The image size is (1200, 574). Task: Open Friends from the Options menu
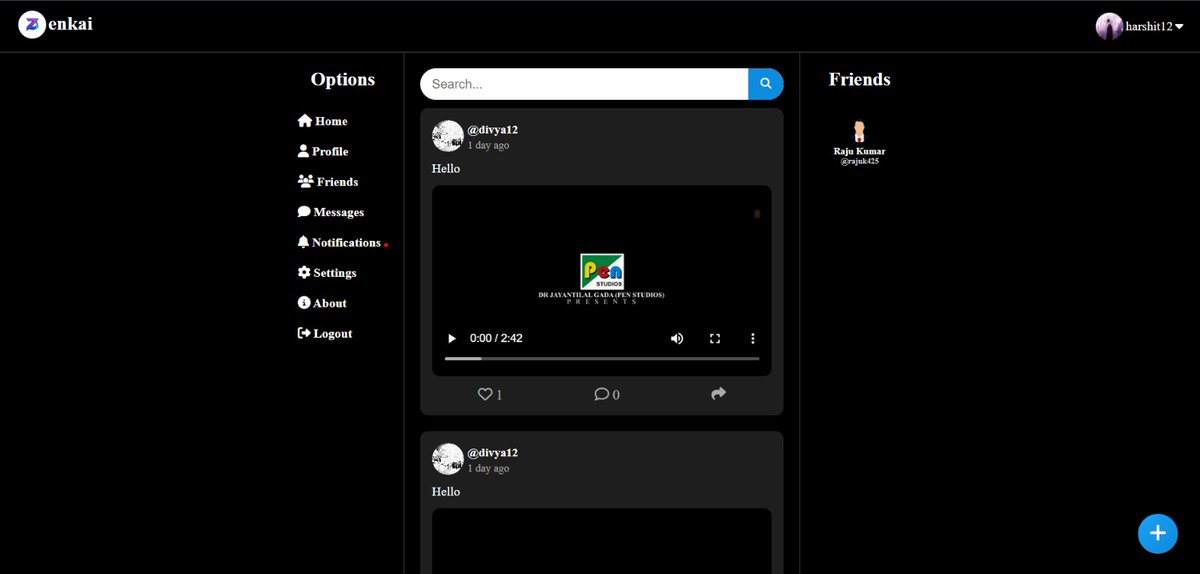[x=327, y=182]
